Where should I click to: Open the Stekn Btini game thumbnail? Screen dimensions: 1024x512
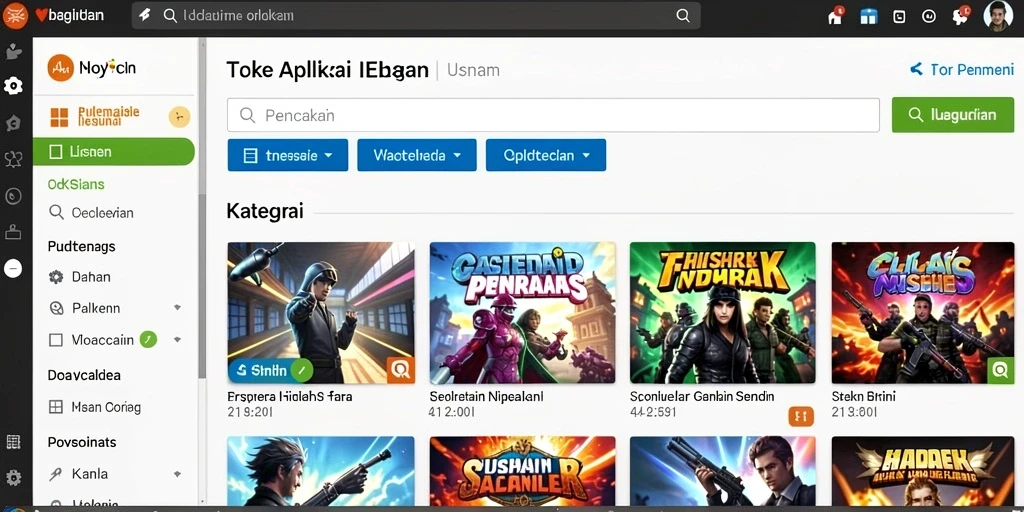coord(923,312)
